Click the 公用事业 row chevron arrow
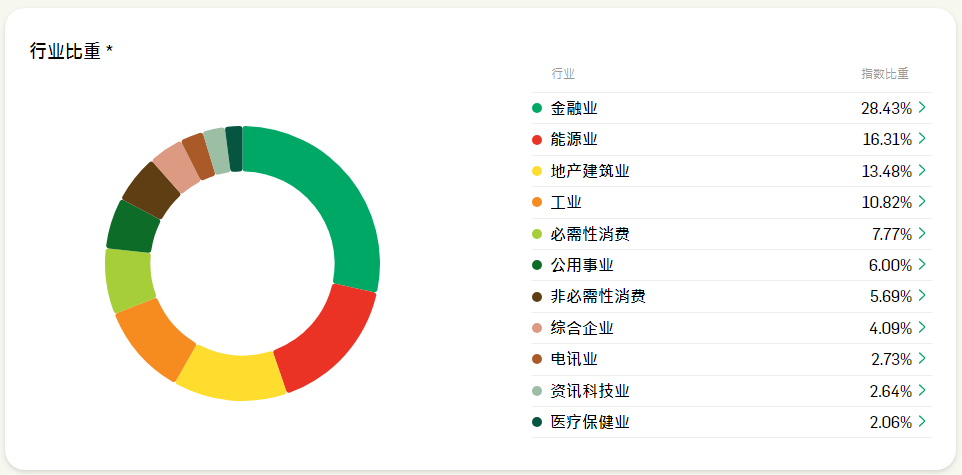This screenshot has width=962, height=475. pyautogui.click(x=922, y=265)
